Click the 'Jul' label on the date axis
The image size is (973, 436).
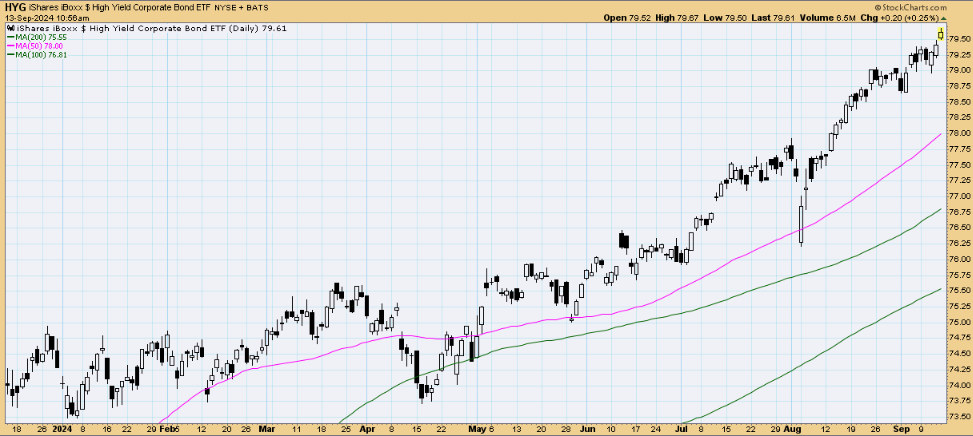681,429
